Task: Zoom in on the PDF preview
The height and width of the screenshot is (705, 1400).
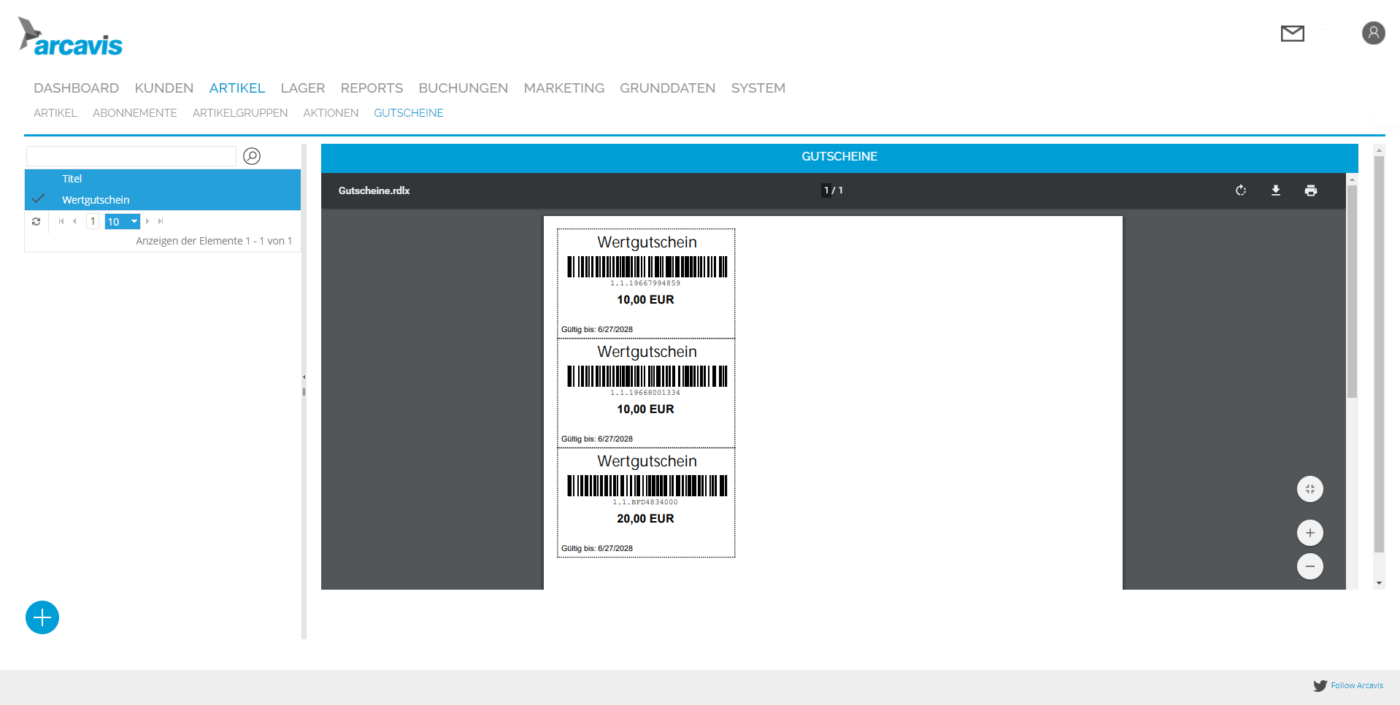Action: click(1309, 533)
